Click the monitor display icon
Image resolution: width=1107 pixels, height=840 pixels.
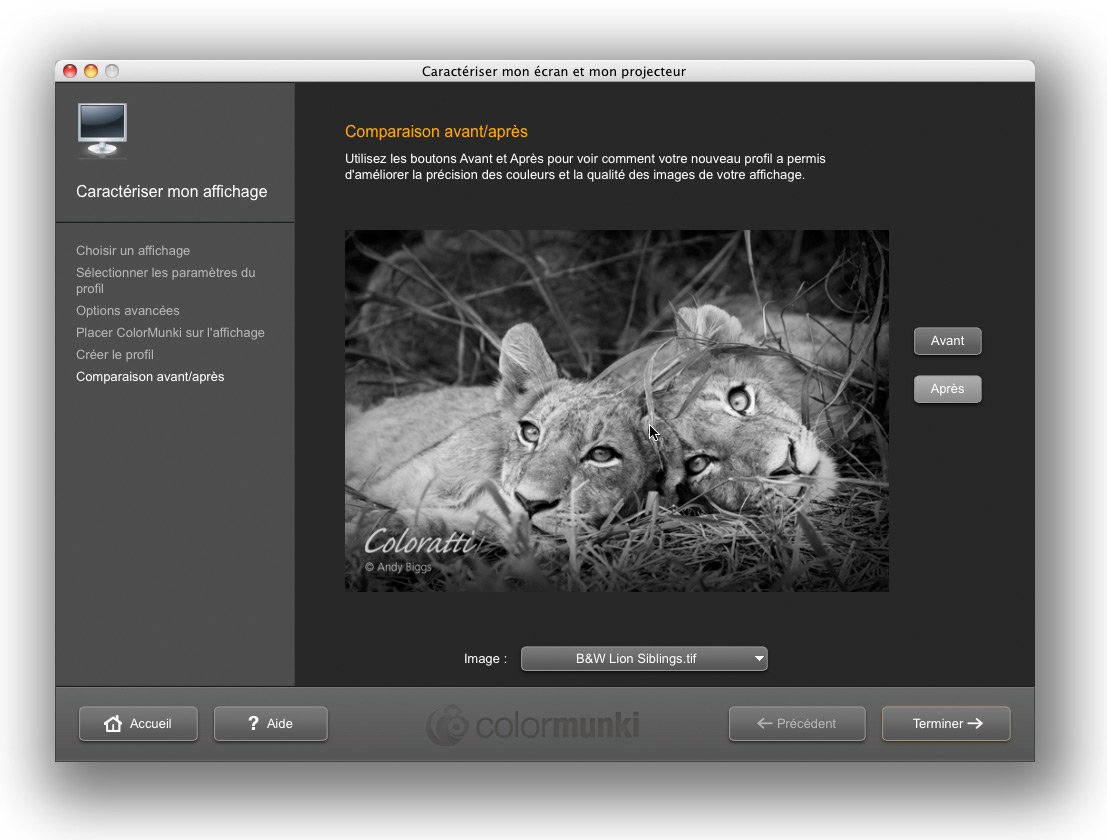[102, 129]
